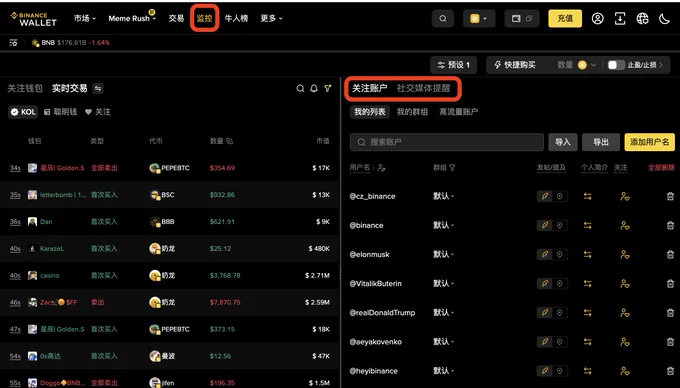Delete the @realDonaldTrump account with trash icon
Image resolution: width=680 pixels, height=388 pixels.
(x=670, y=313)
